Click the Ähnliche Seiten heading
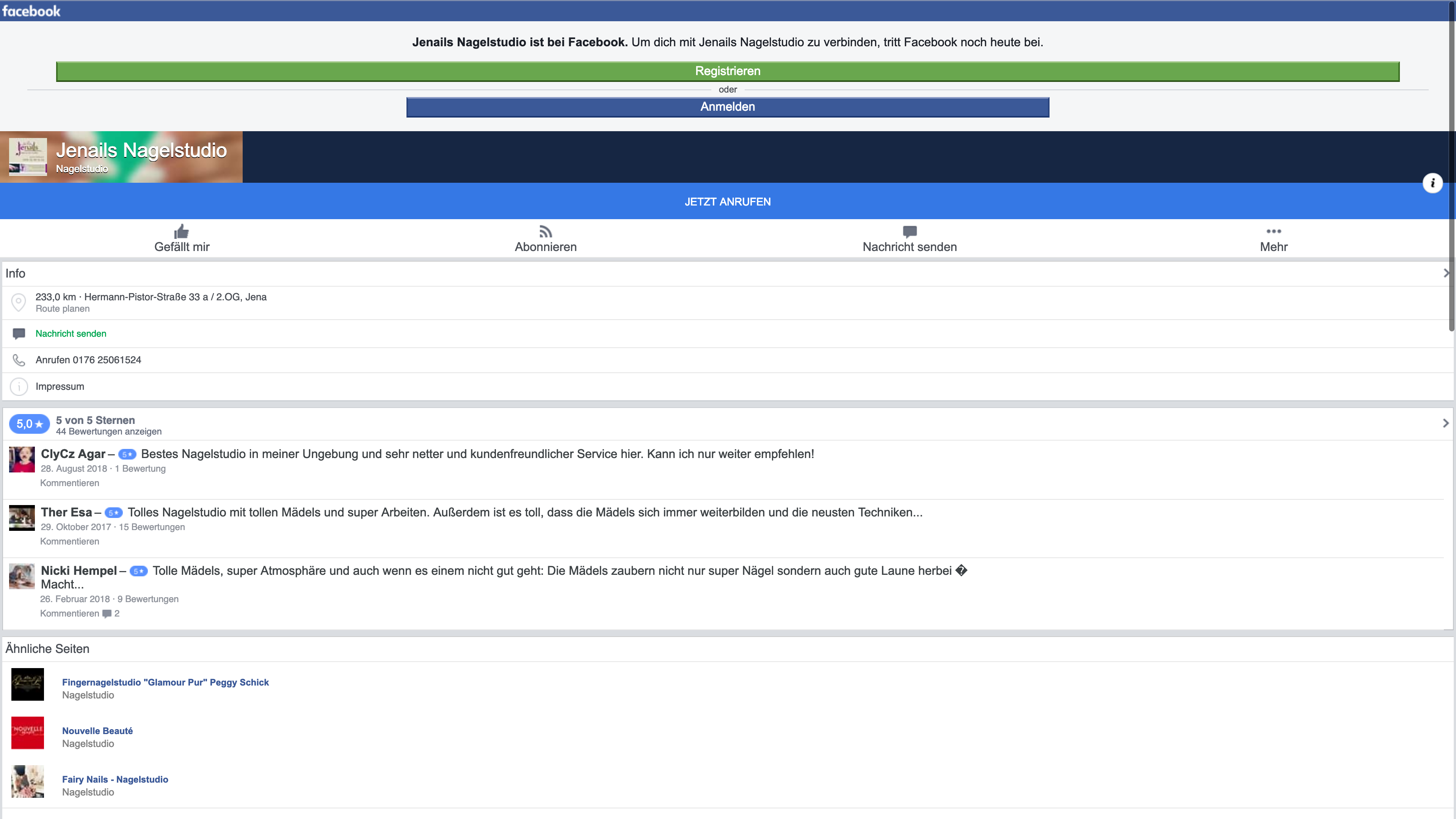Viewport: 1456px width, 819px height. (47, 649)
